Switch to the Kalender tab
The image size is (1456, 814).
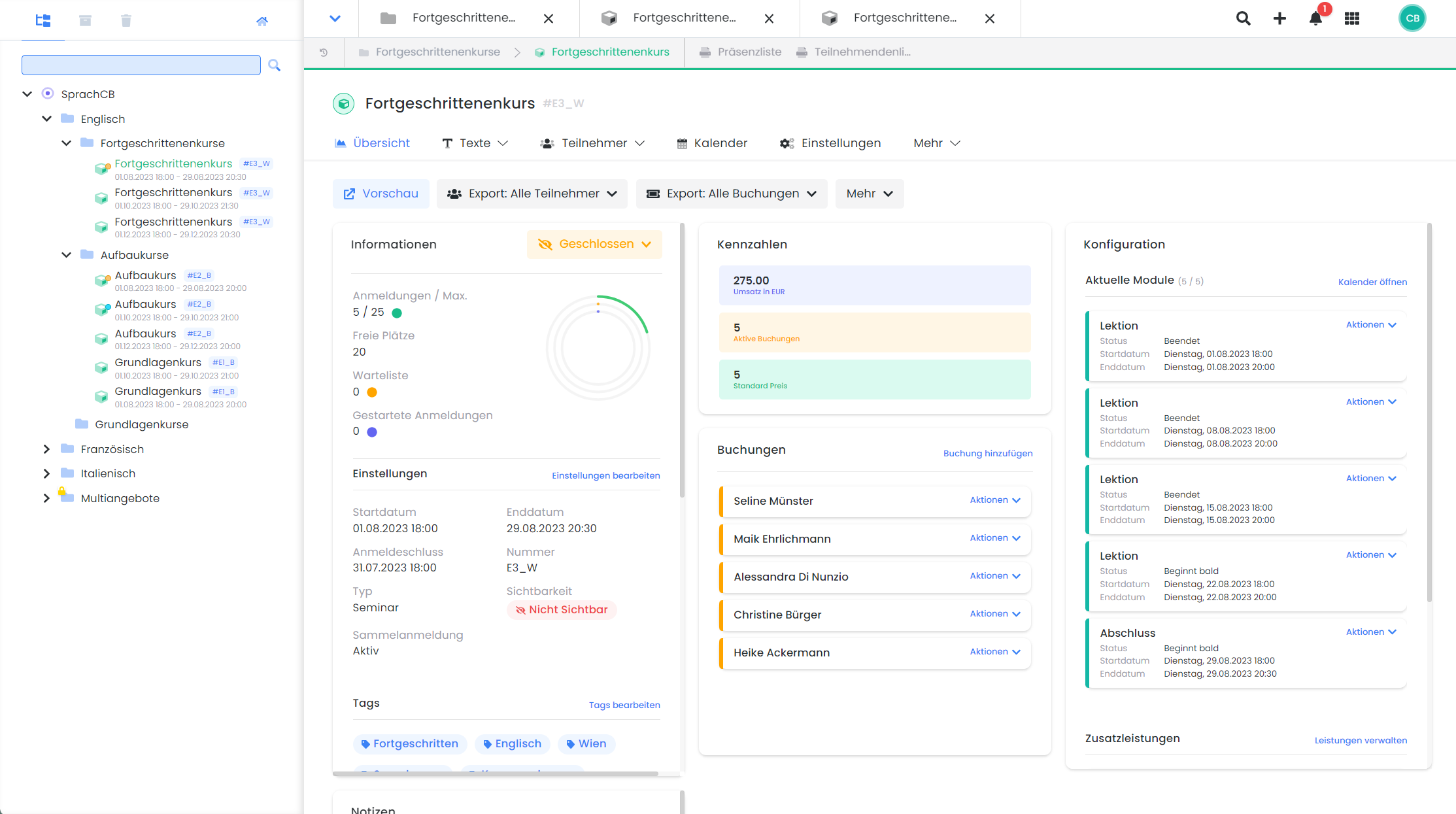pos(712,143)
